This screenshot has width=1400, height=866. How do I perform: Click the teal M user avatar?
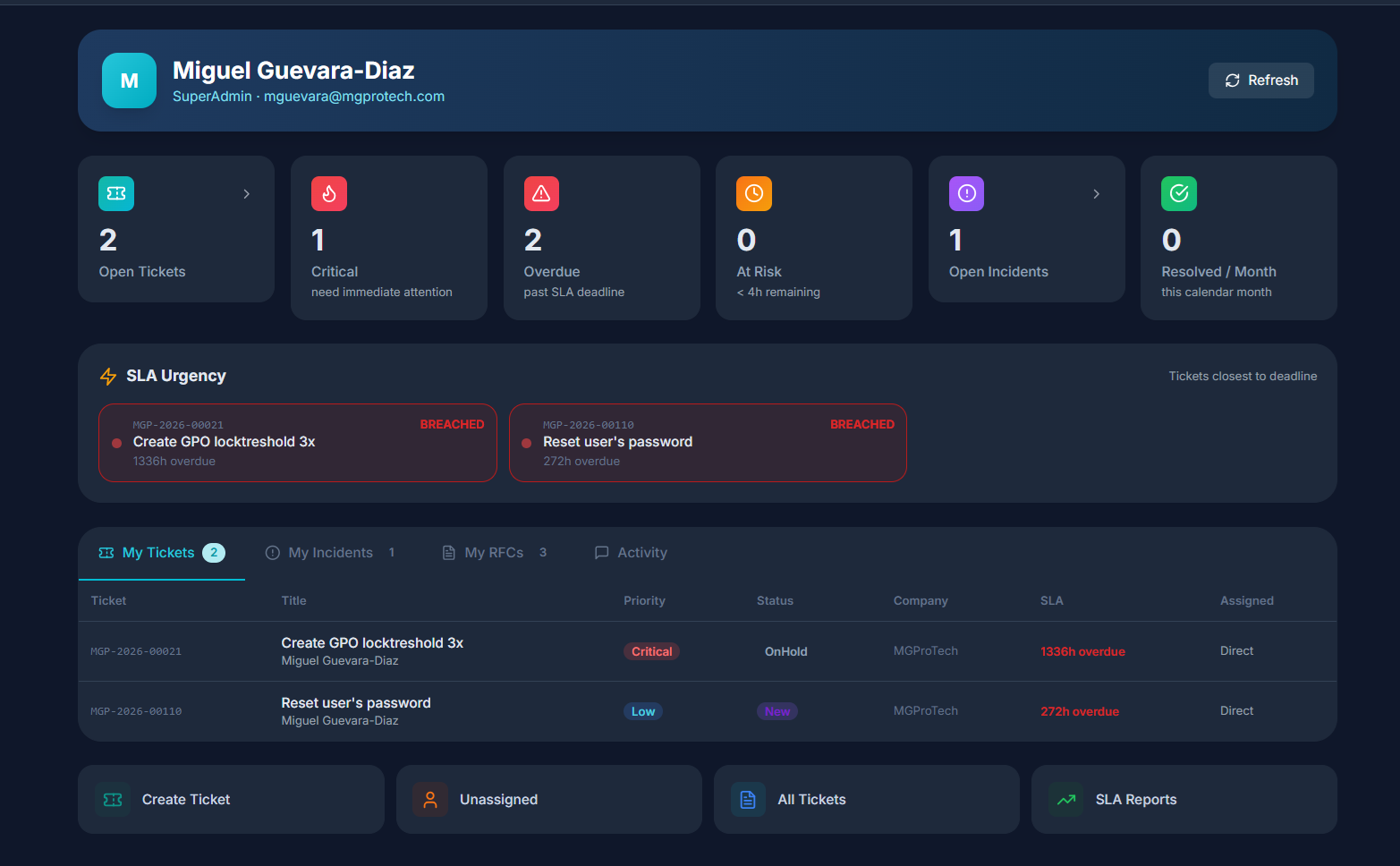click(129, 81)
